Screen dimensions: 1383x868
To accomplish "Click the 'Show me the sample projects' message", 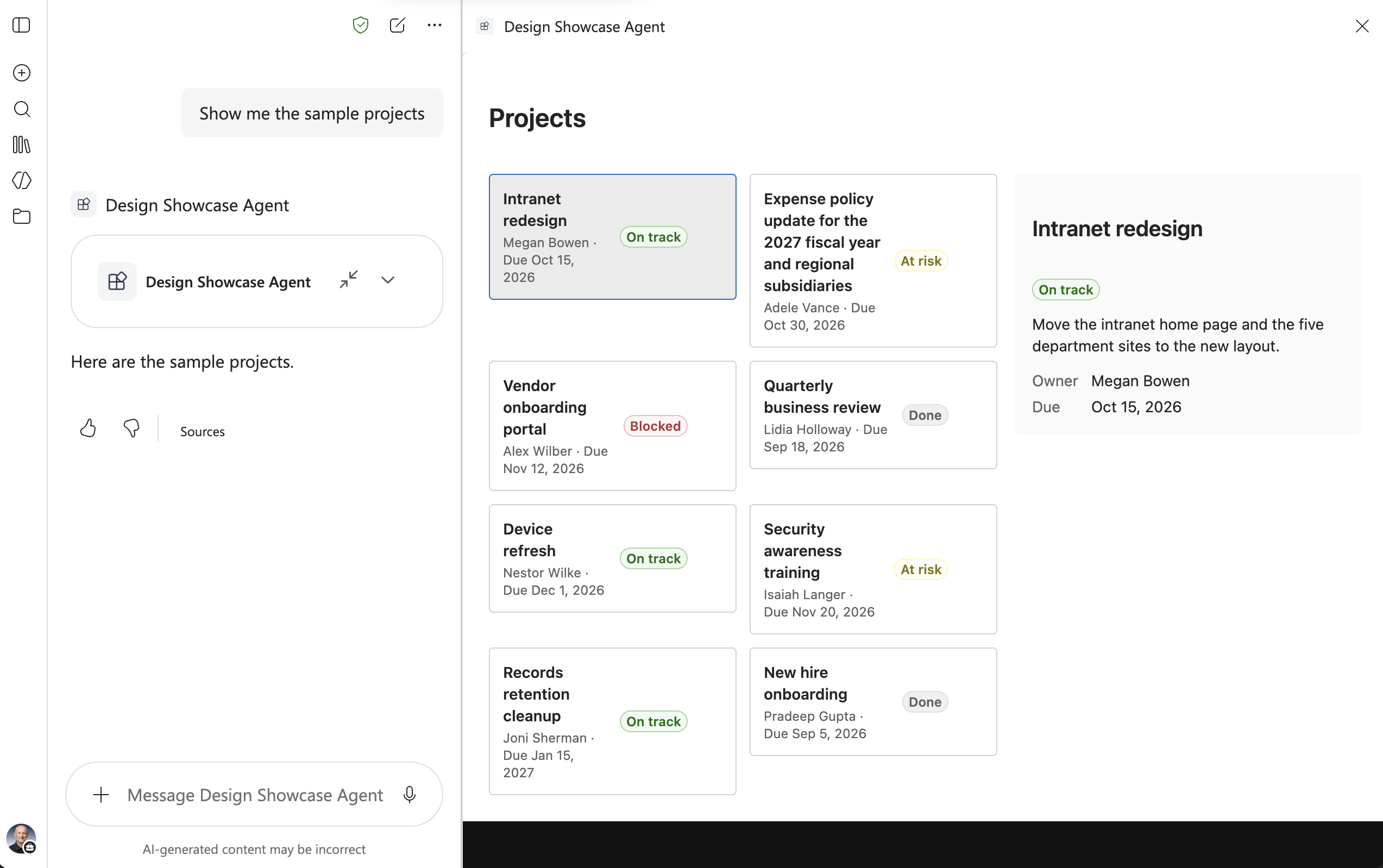I will 312,113.
